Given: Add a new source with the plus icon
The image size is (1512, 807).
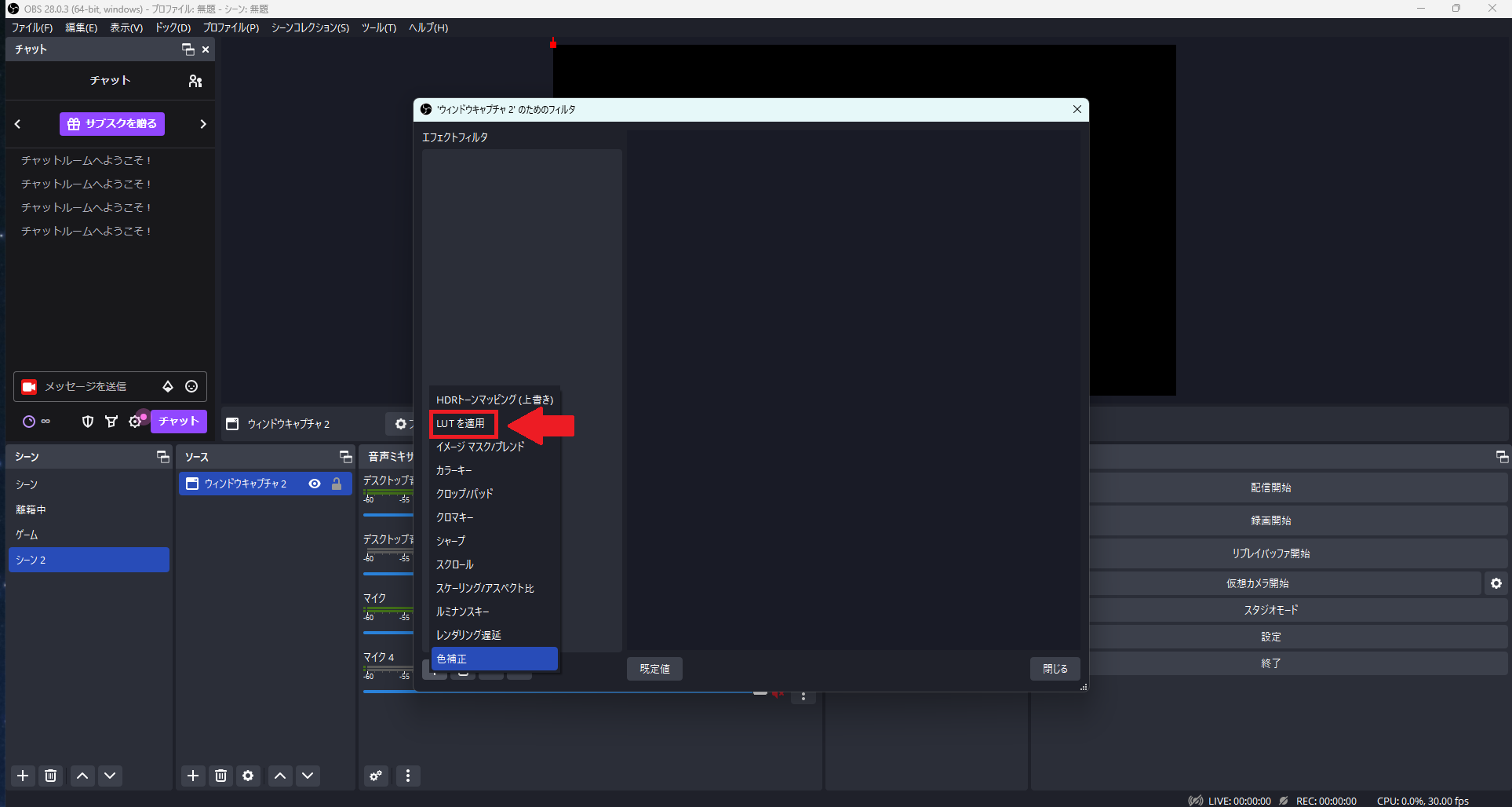Looking at the screenshot, I should tap(192, 776).
